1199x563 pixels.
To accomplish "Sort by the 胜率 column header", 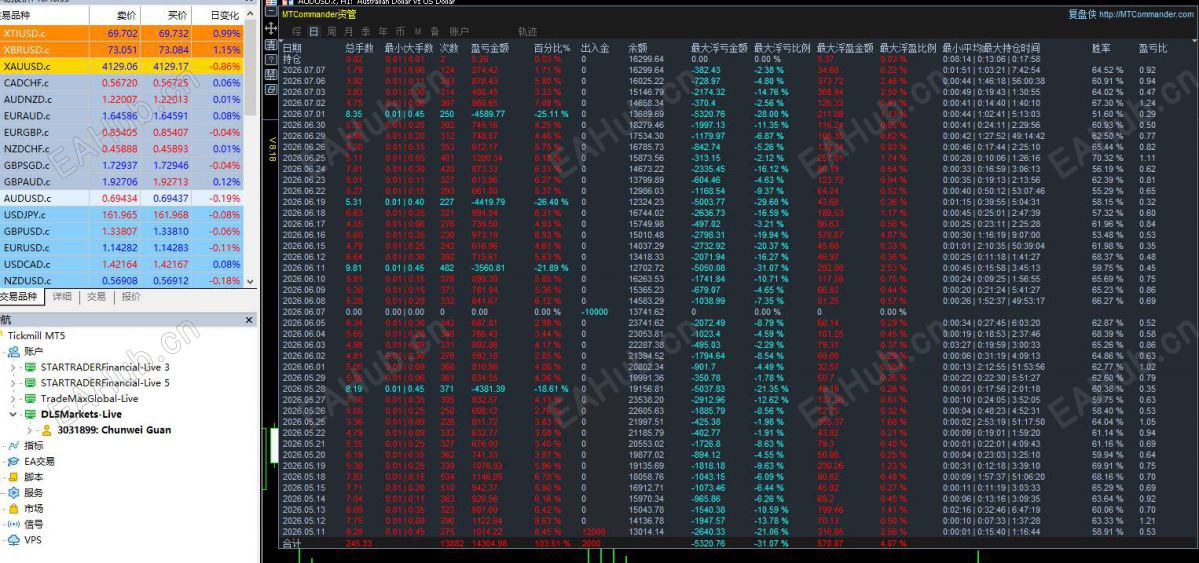I will click(x=1101, y=47).
